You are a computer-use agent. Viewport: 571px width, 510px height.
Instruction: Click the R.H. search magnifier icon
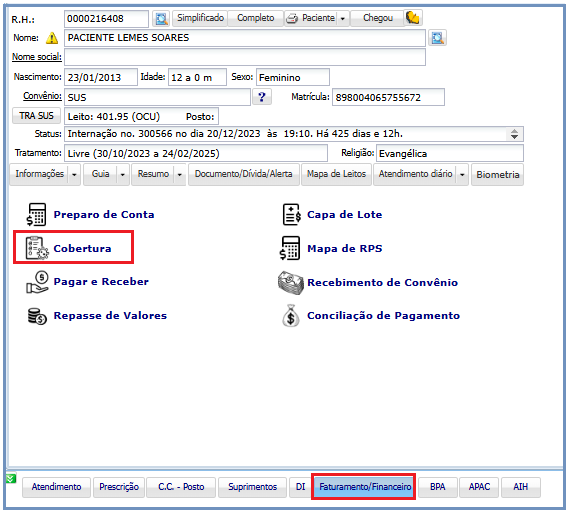click(161, 18)
